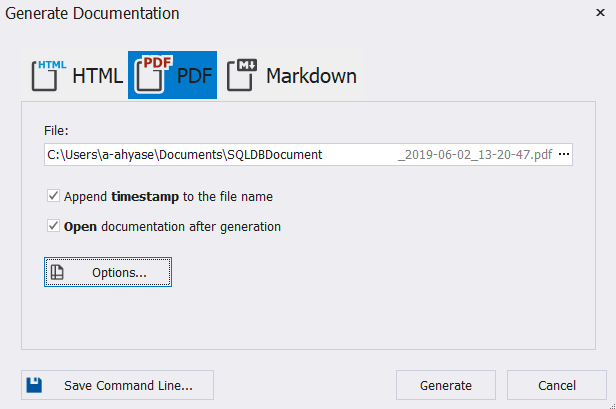This screenshot has height=409, width=616.
Task: Click the red PDF document icon
Action: (153, 74)
